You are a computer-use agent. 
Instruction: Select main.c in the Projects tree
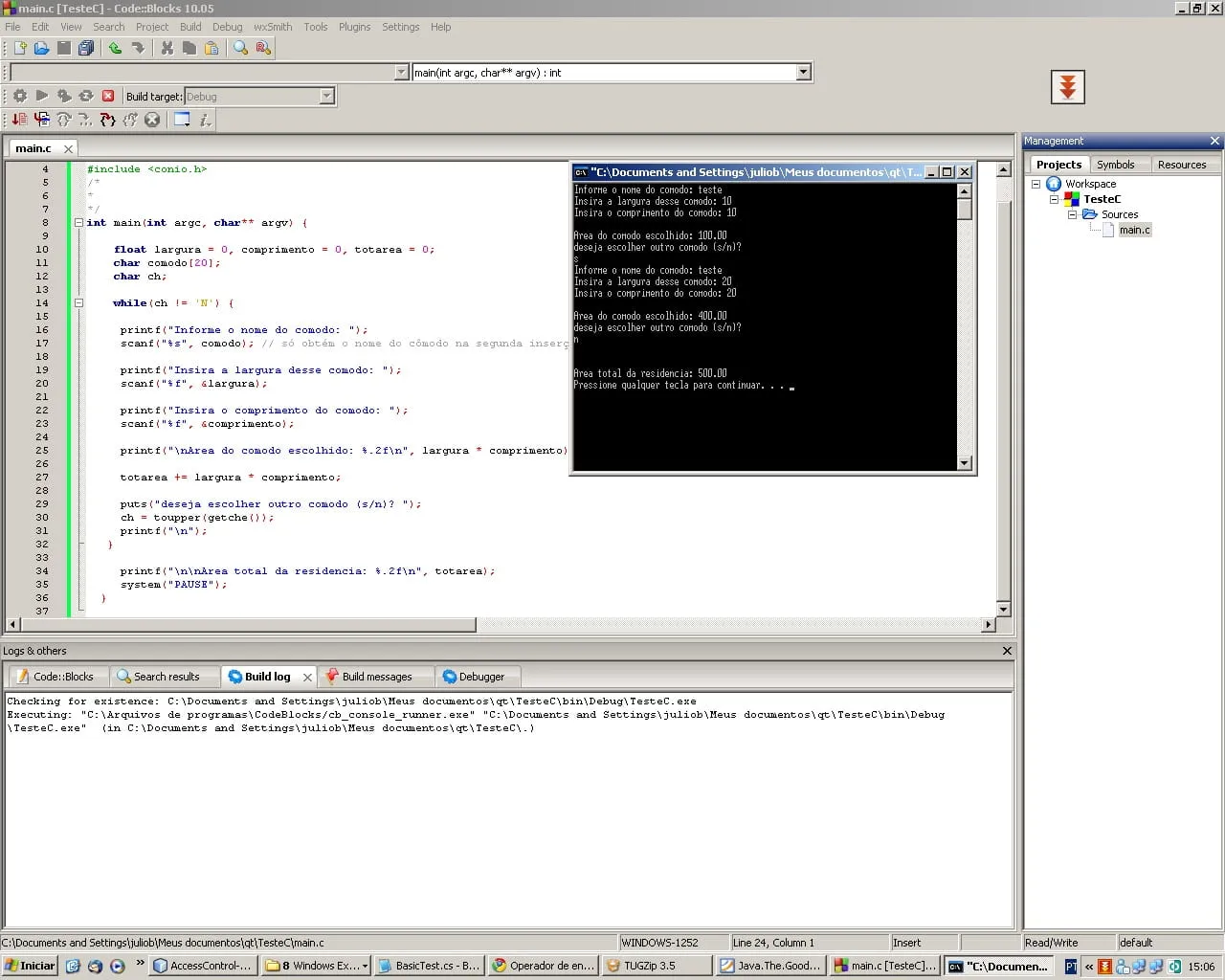click(1134, 230)
